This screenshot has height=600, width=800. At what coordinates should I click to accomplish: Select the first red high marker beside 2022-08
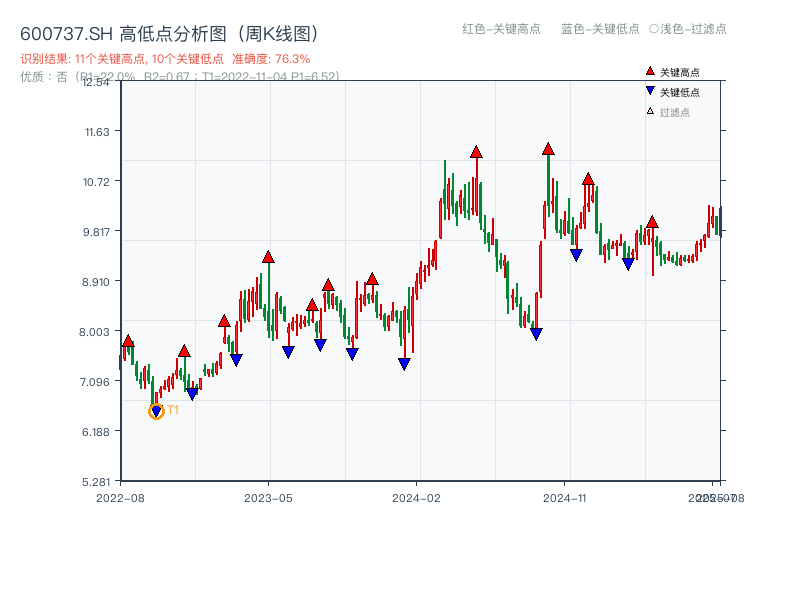click(129, 341)
